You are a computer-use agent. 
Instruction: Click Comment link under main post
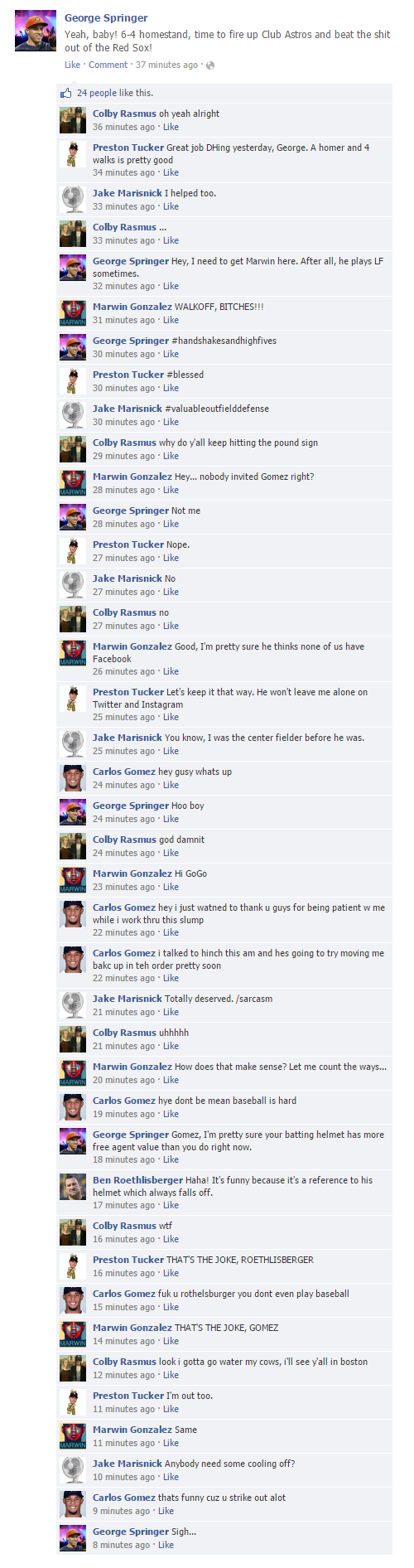tap(108, 65)
